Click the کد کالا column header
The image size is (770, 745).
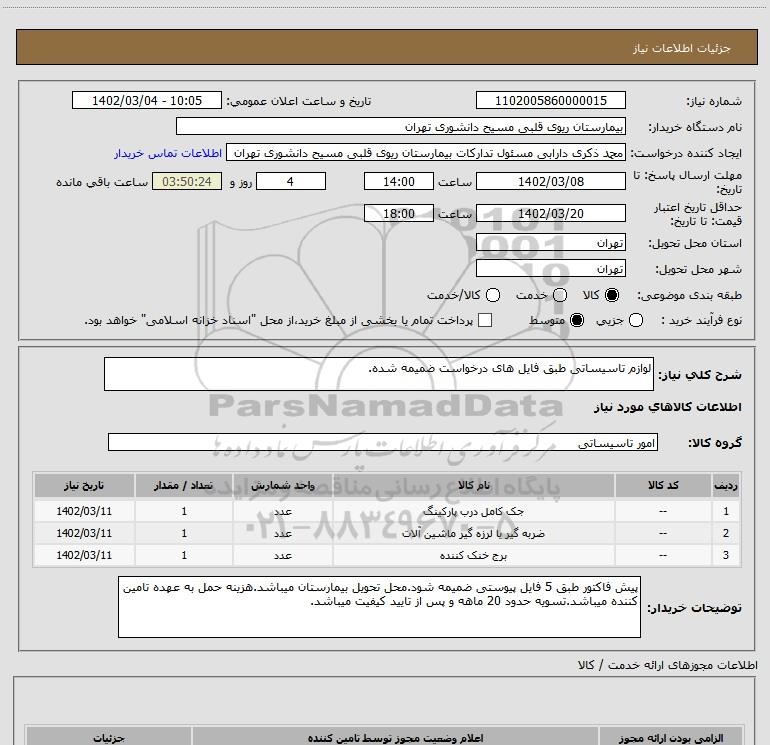point(663,485)
